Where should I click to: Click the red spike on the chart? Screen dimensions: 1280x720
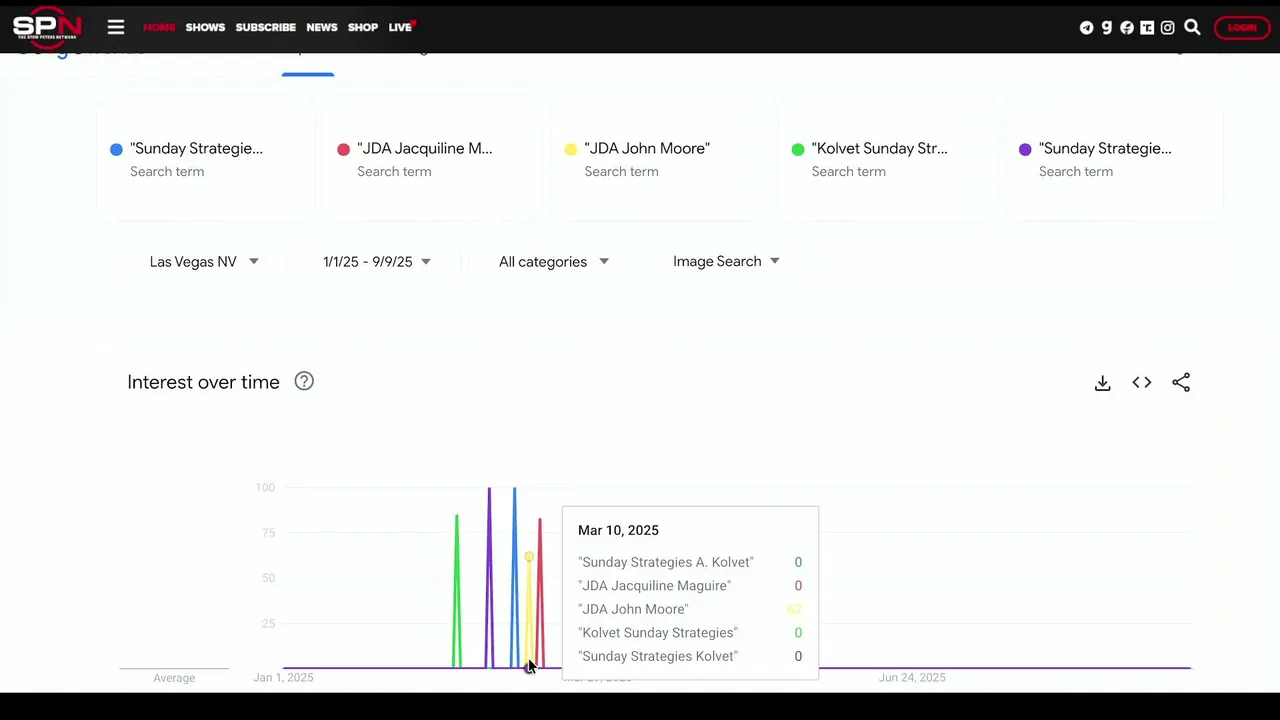540,592
